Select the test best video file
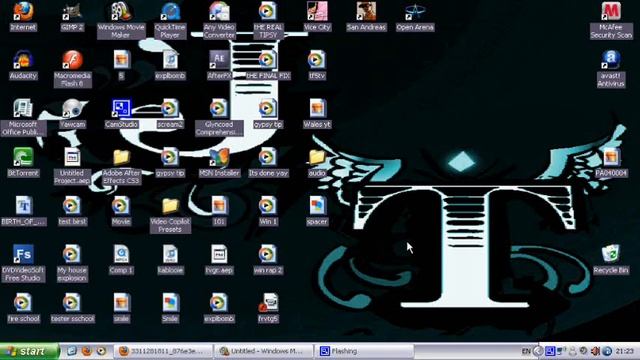The width and height of the screenshot is (640, 360). click(72, 211)
